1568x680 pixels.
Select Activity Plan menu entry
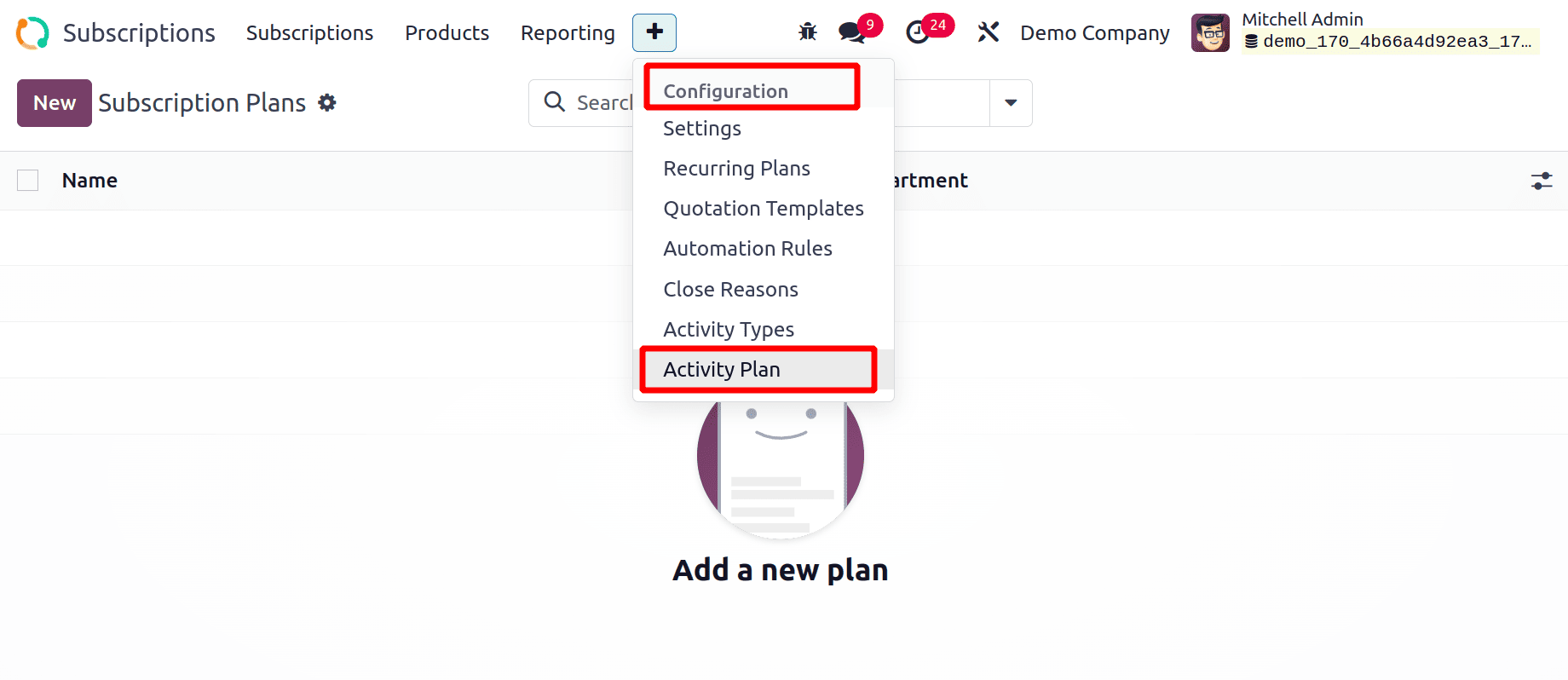click(722, 370)
